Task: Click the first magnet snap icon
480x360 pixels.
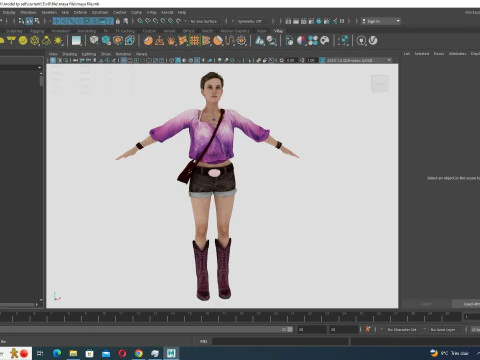Action: (x=140, y=21)
